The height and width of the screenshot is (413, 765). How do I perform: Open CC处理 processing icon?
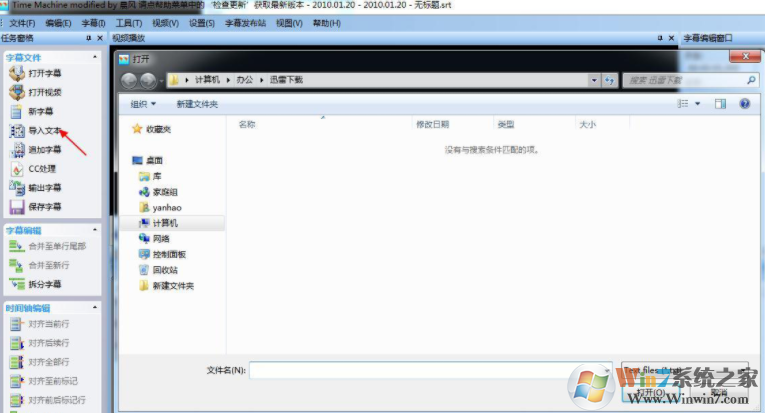[x=17, y=169]
